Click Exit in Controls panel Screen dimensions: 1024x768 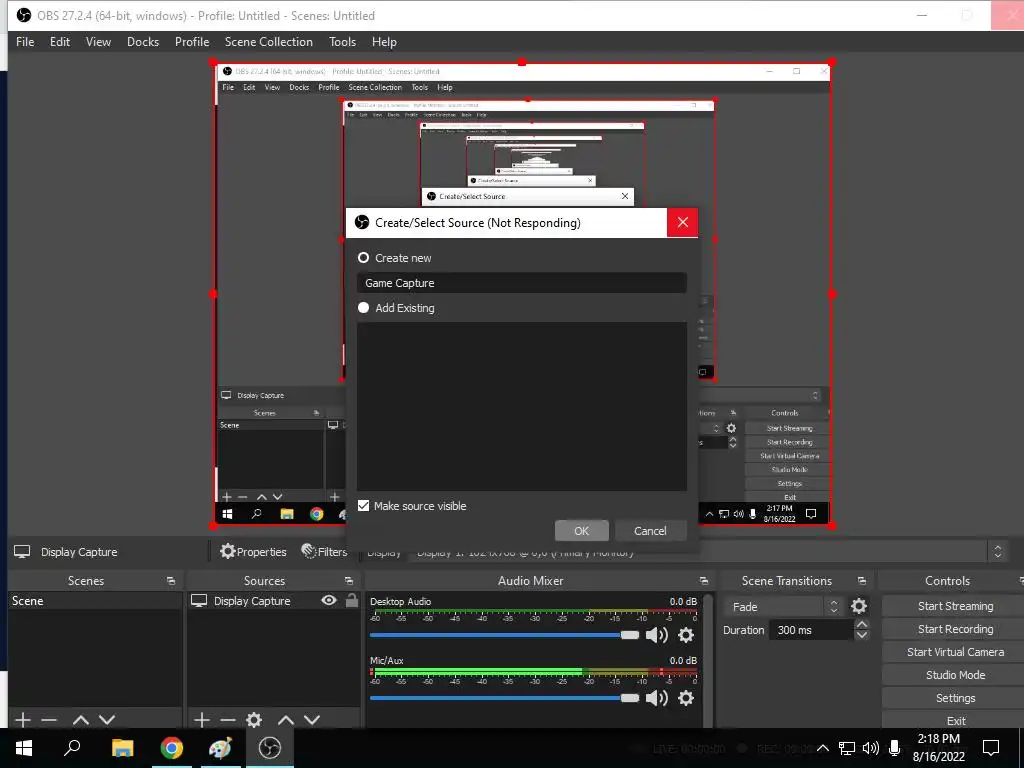(955, 720)
